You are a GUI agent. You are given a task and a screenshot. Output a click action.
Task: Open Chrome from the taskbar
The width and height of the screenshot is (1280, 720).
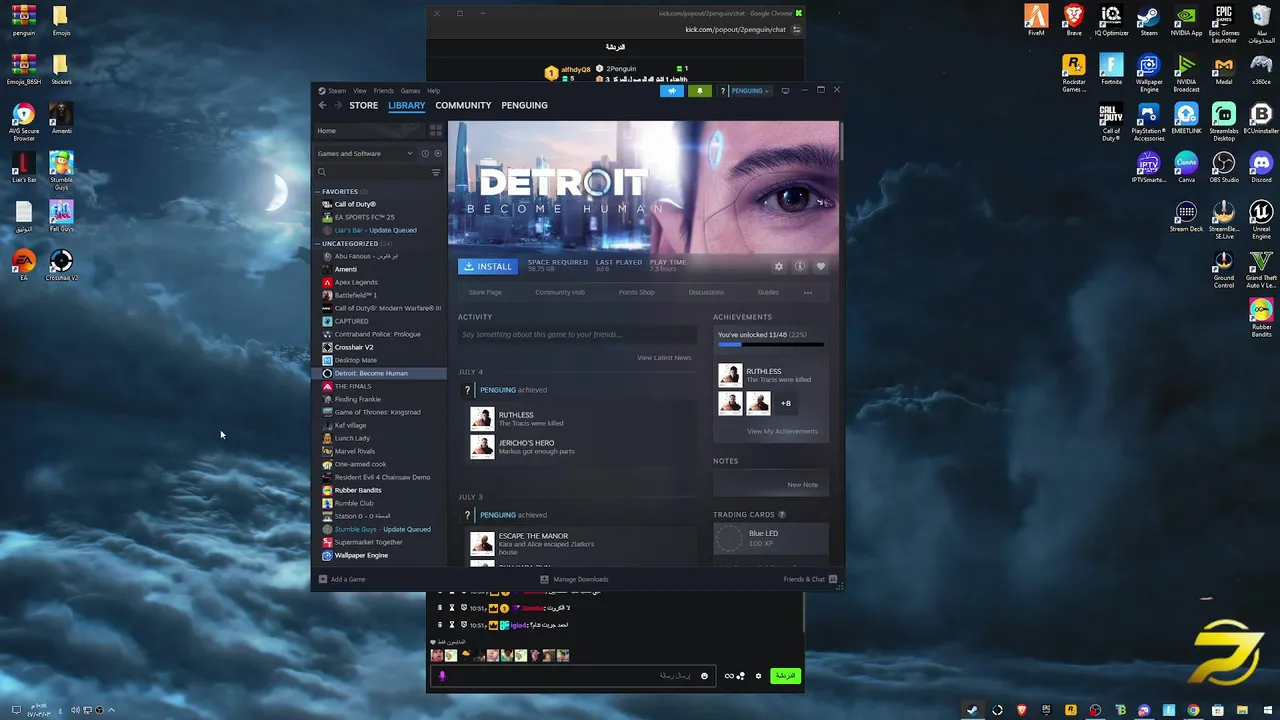click(x=1193, y=710)
